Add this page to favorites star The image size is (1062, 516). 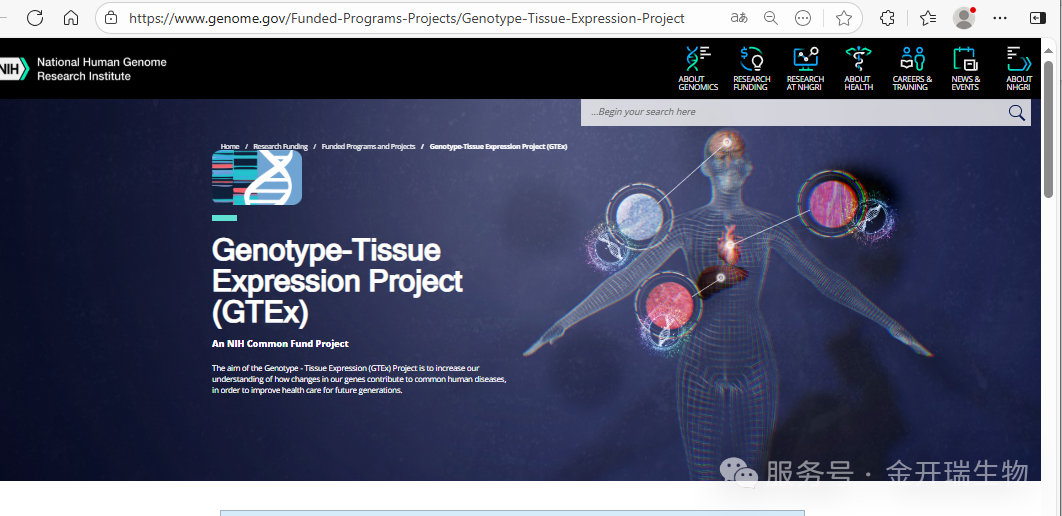pos(843,18)
